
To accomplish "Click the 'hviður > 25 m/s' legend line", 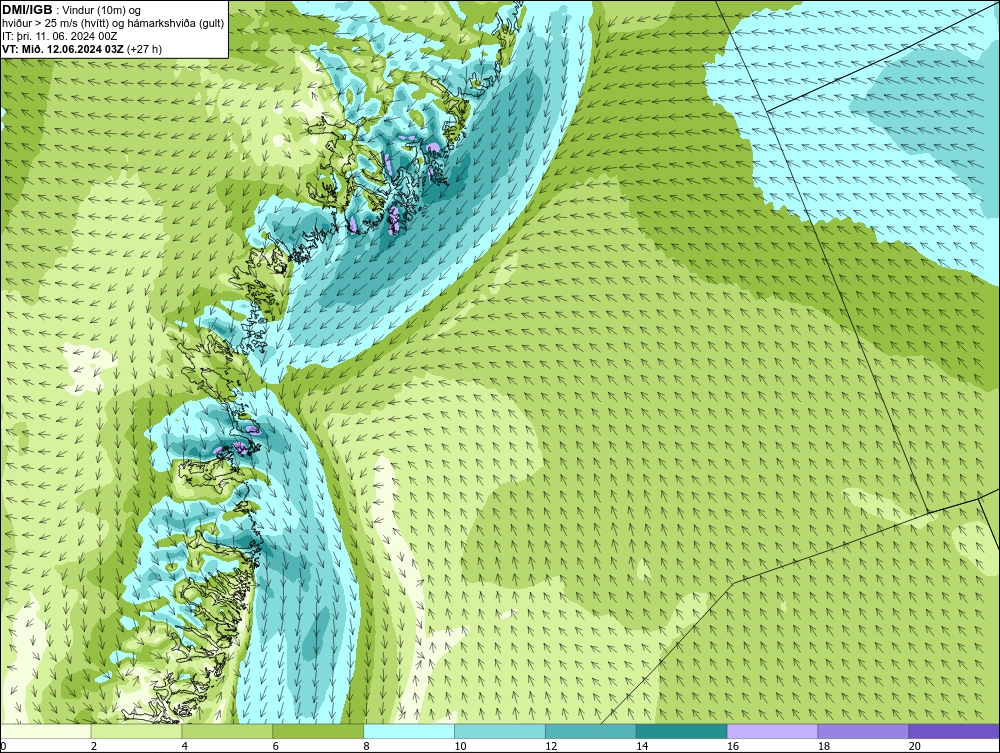I will coord(113,24).
